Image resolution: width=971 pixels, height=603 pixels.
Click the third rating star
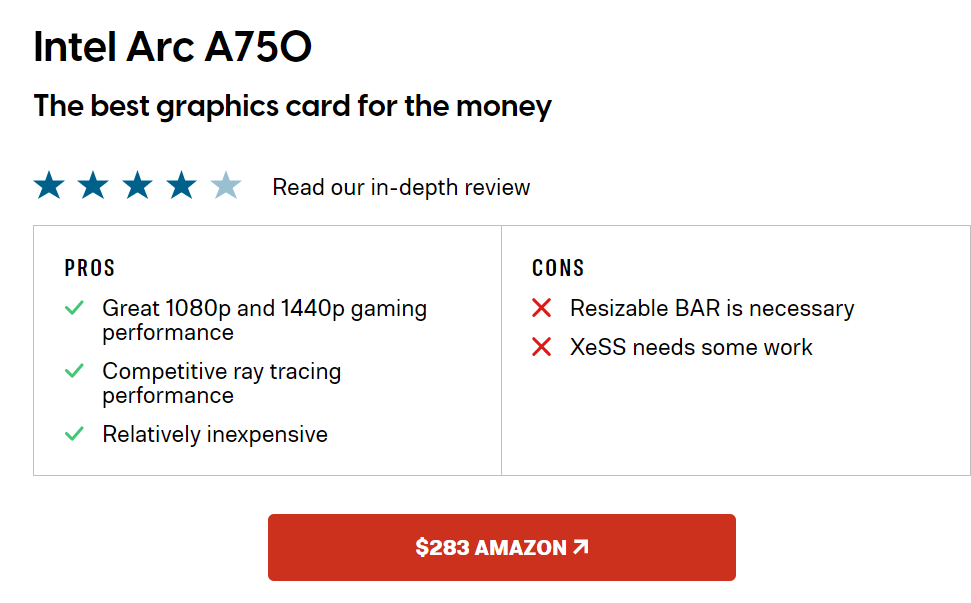coord(137,186)
